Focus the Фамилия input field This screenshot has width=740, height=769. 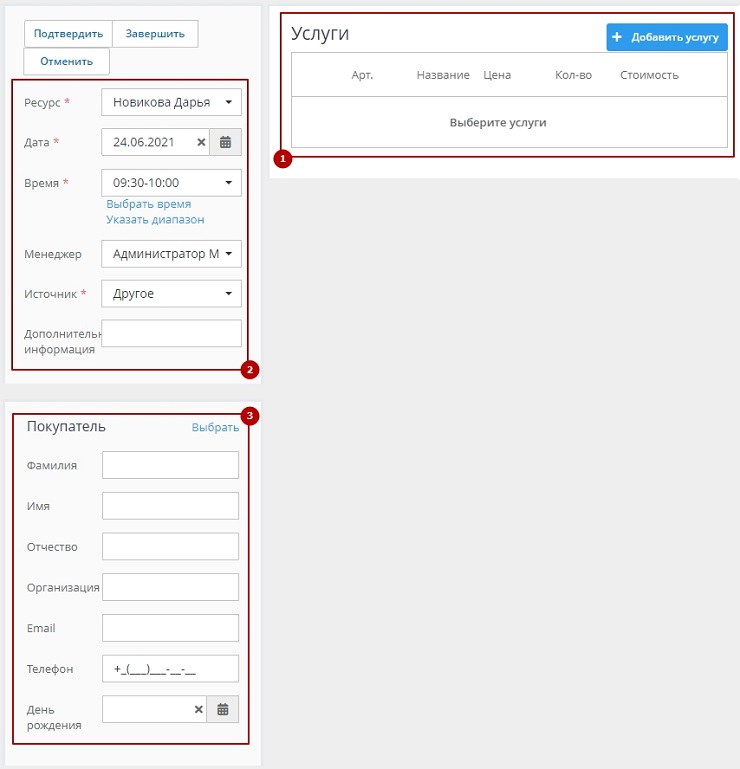(x=170, y=465)
